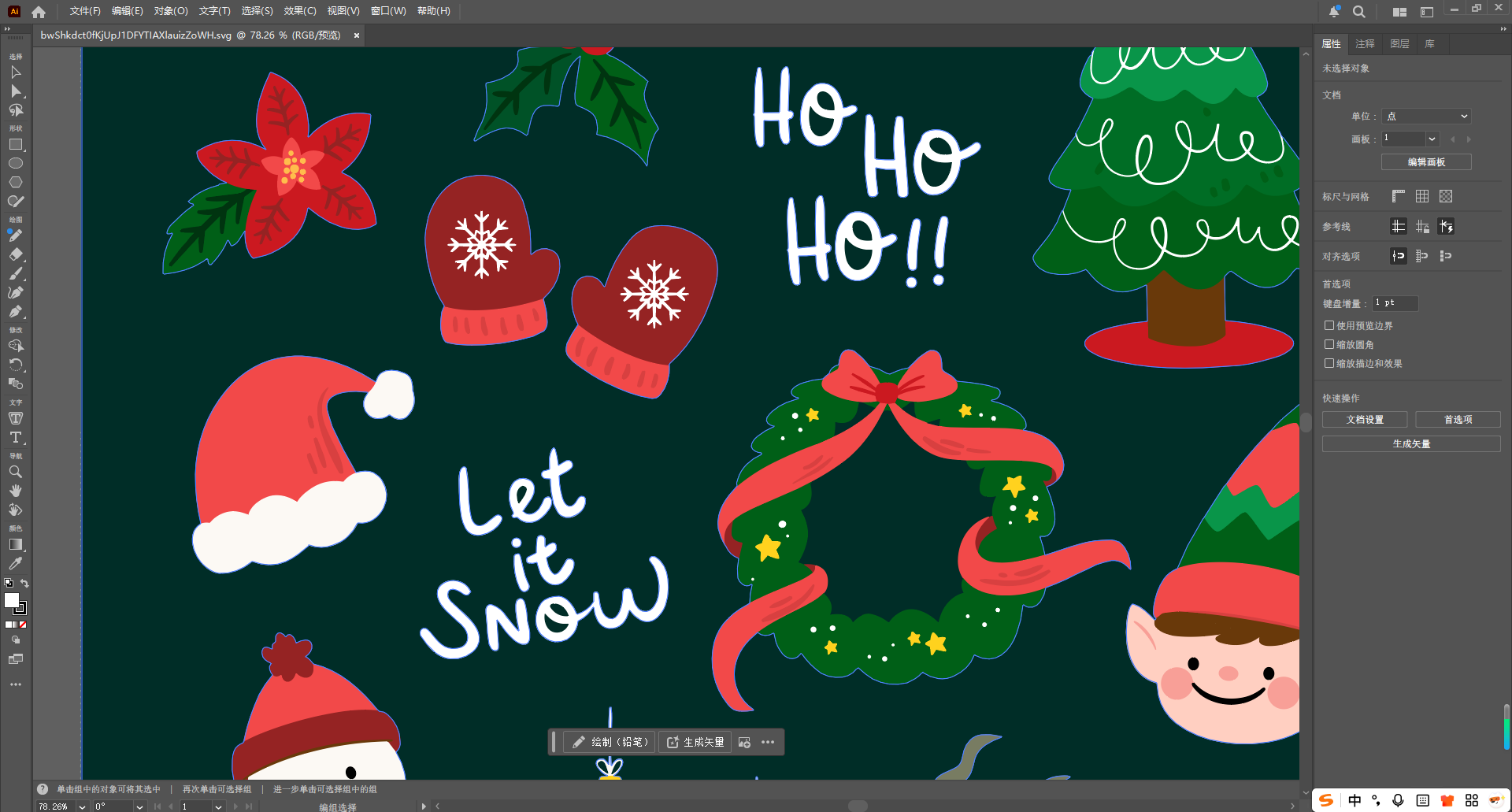Toggle 缩放圆角 checkbox

click(1329, 344)
